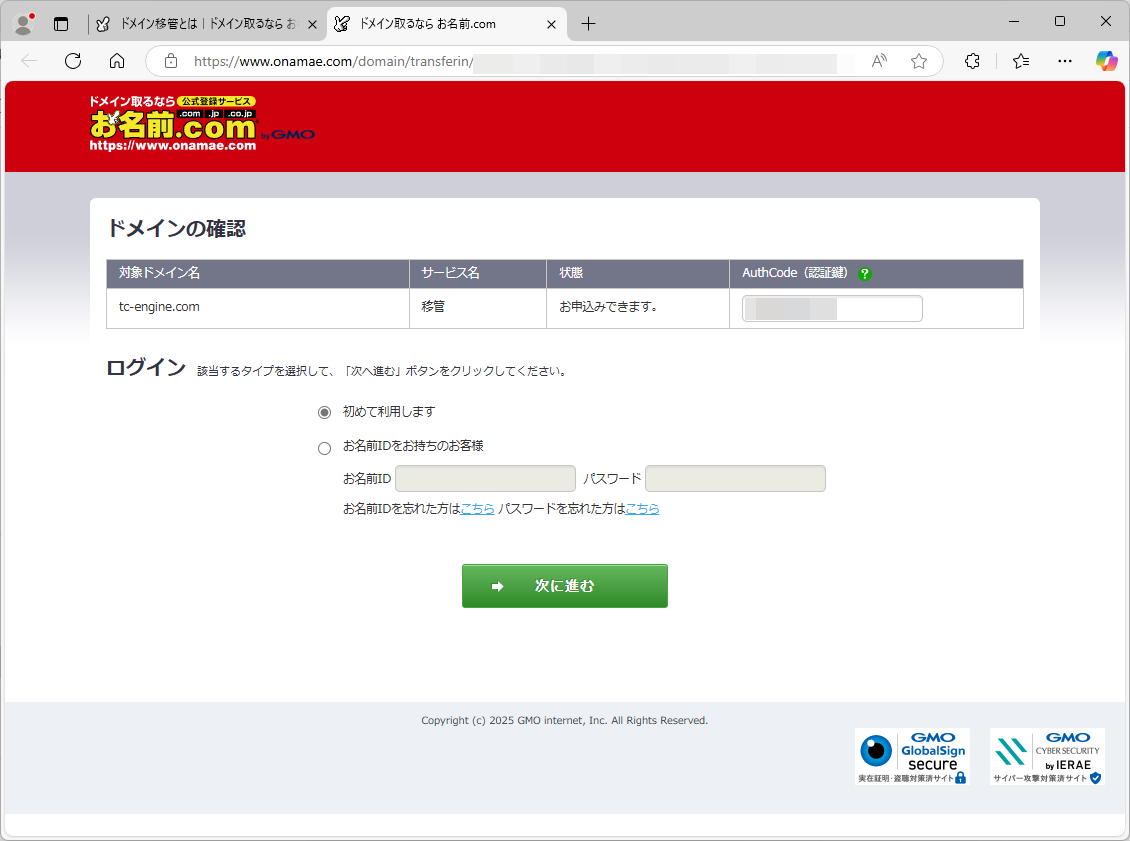Open Copilot icon in browser toolbar

[1106, 61]
